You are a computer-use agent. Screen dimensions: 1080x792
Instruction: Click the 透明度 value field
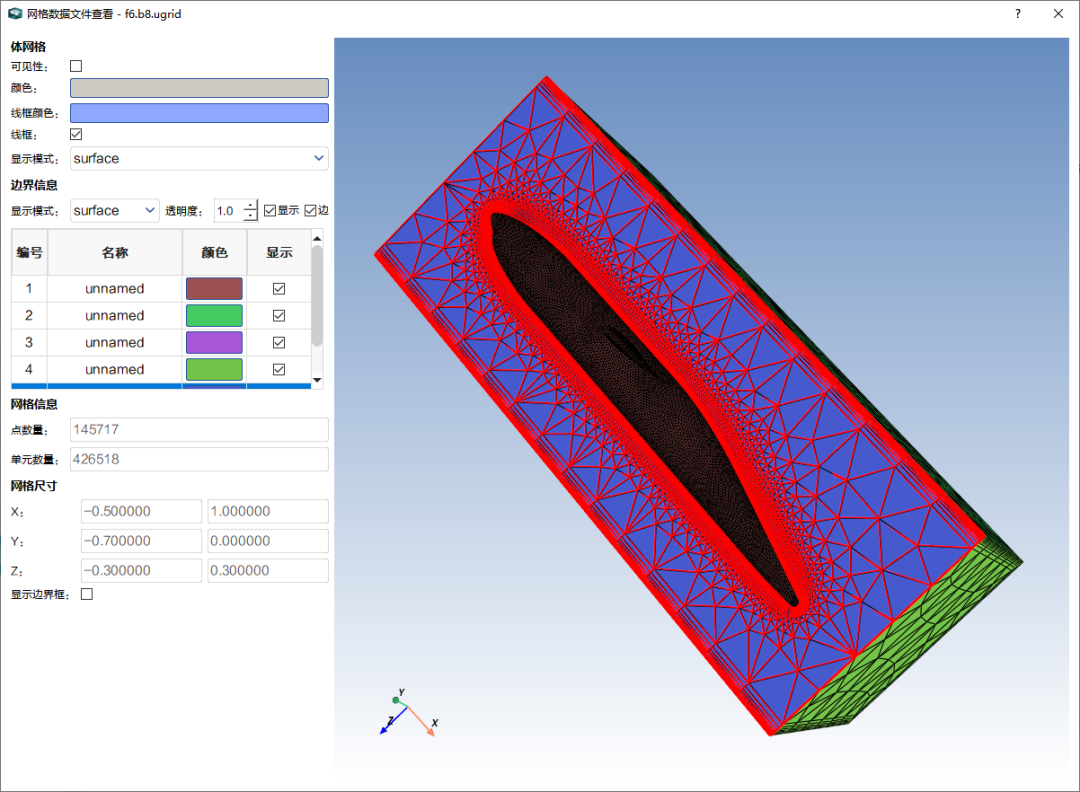228,211
